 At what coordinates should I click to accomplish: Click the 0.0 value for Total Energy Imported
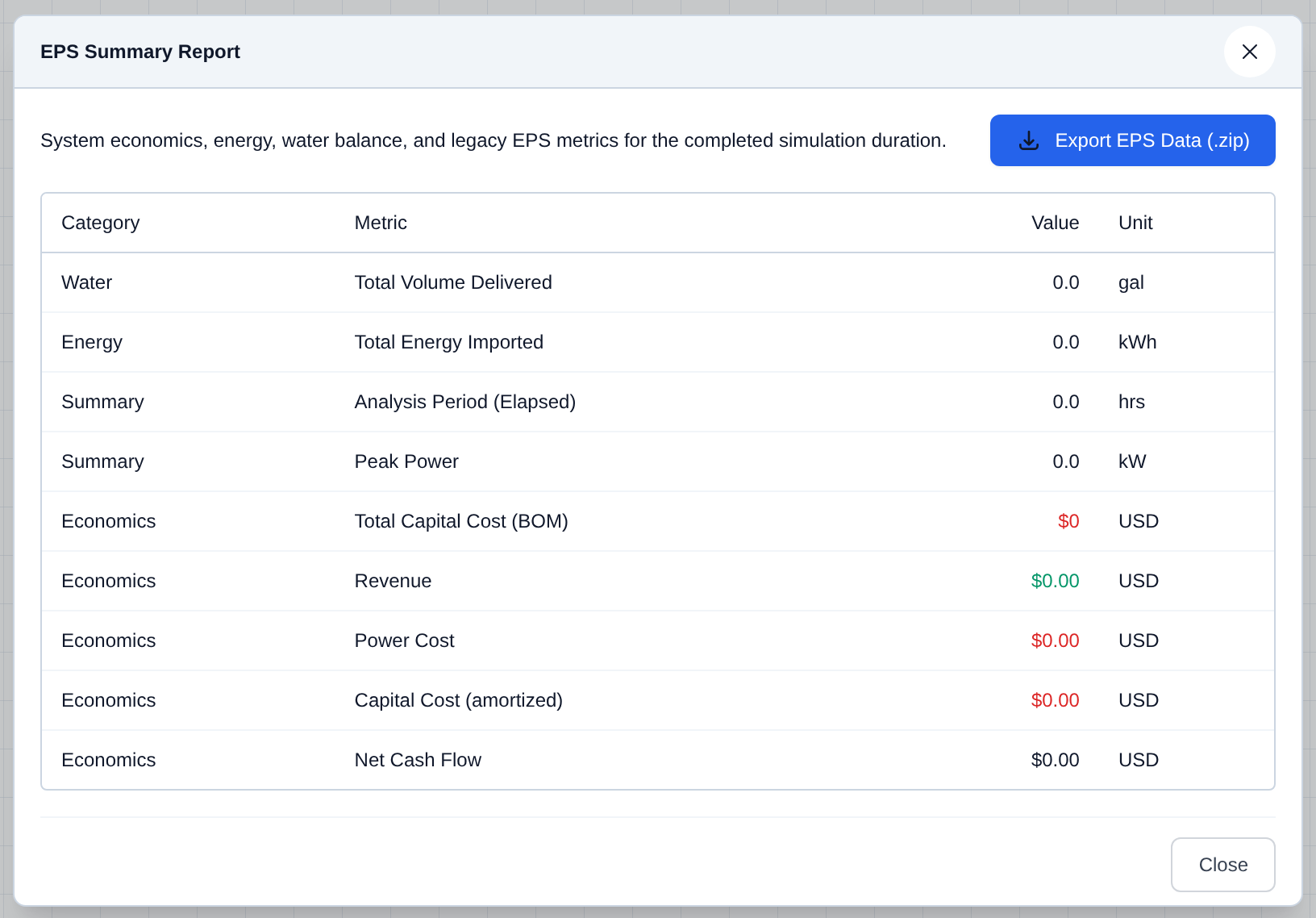click(1066, 342)
